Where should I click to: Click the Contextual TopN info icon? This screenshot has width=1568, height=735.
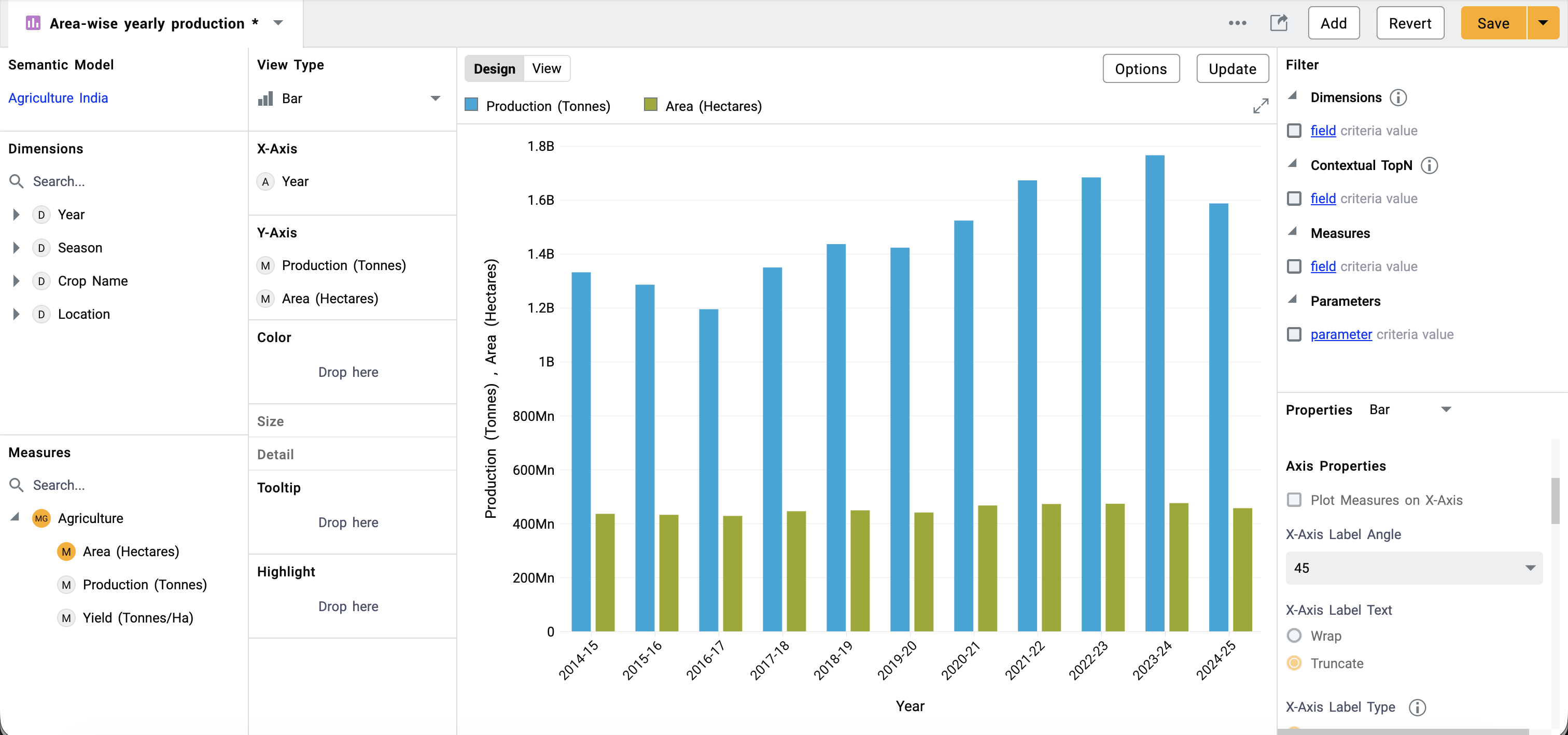[x=1429, y=165]
